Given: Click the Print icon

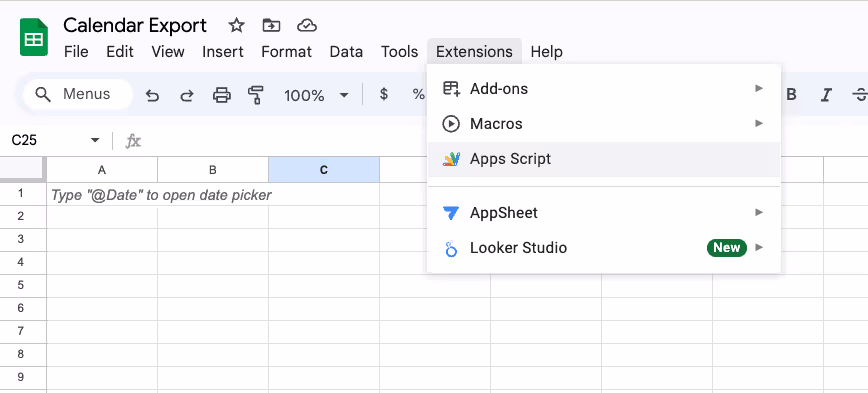Looking at the screenshot, I should tap(221, 96).
